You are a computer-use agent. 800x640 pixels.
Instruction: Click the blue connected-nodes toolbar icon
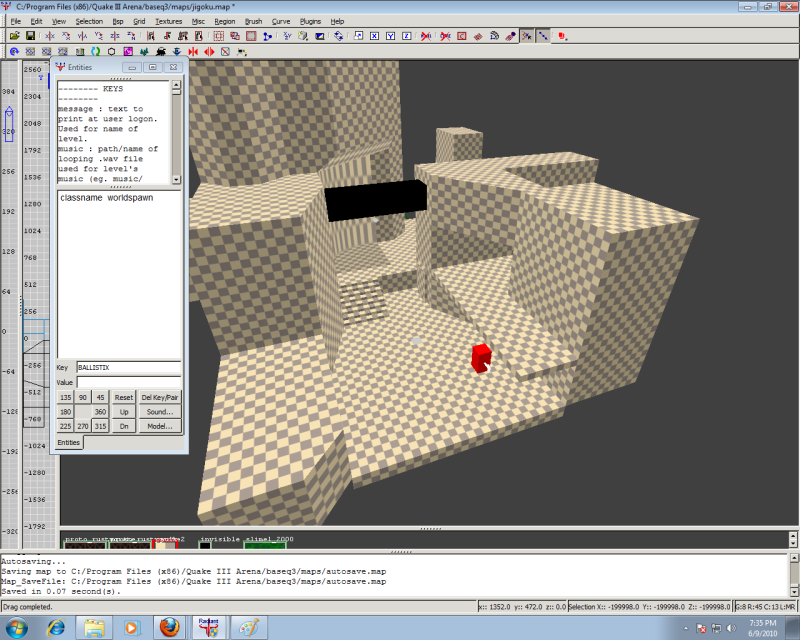coord(267,36)
